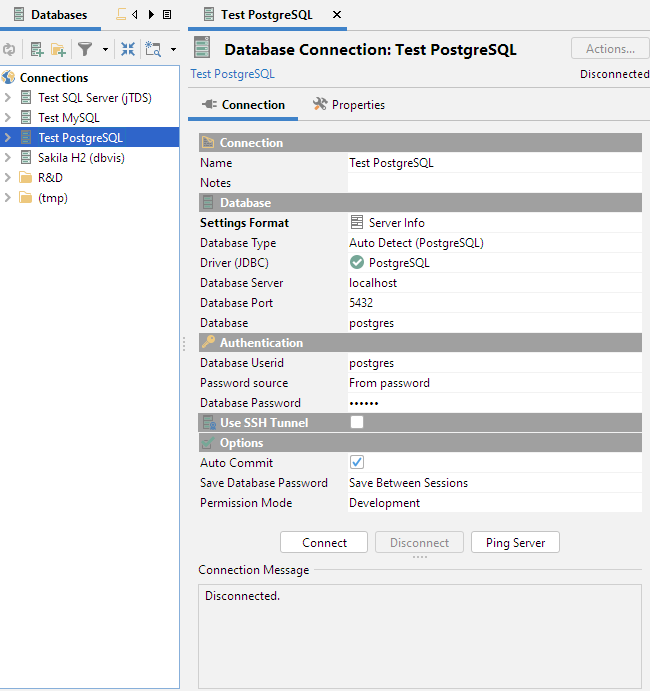The width and height of the screenshot is (650, 691).
Task: Click the Ping Server button
Action: tap(515, 543)
